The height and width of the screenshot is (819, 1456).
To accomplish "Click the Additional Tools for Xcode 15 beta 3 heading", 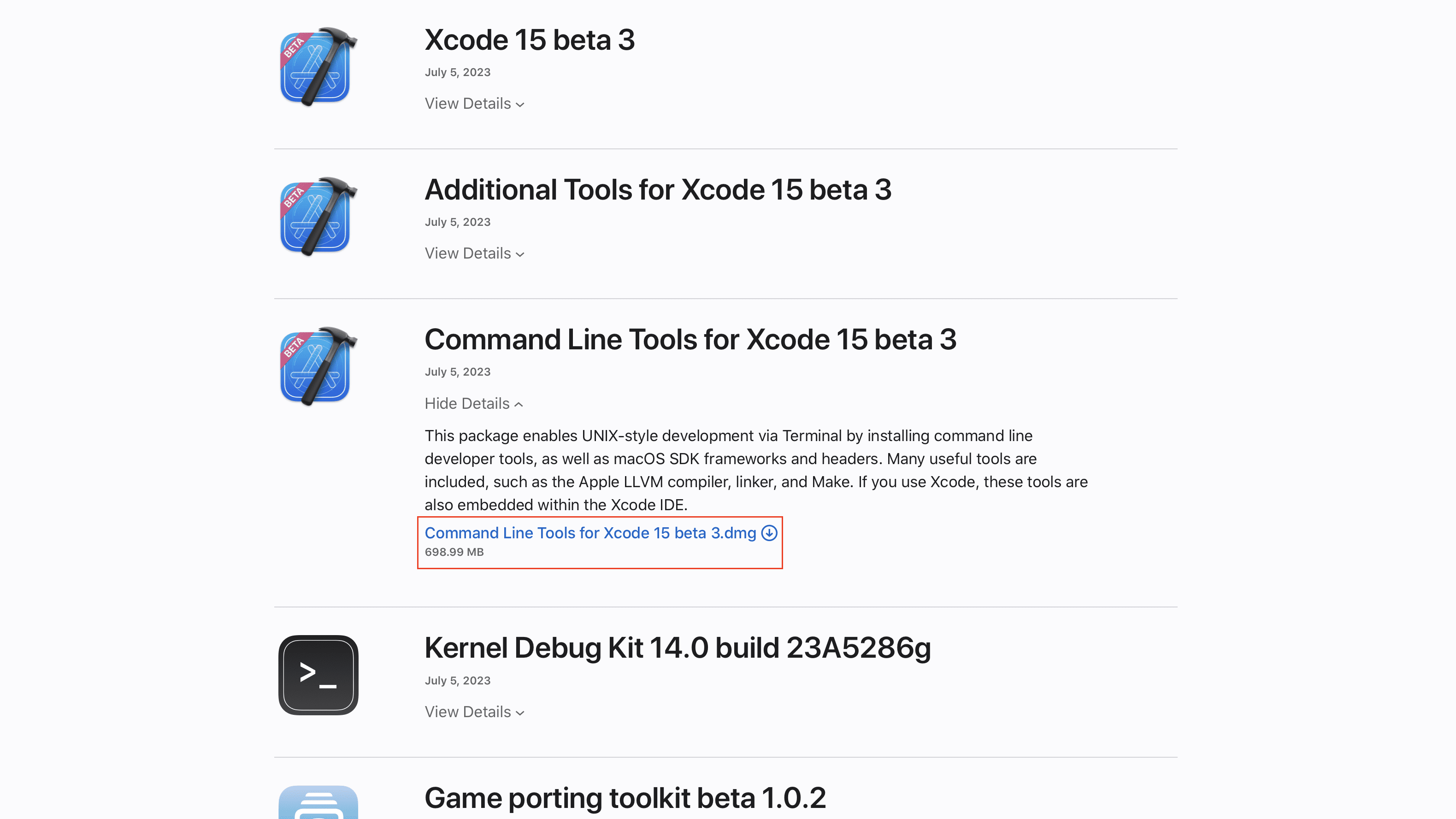I will click(x=658, y=190).
